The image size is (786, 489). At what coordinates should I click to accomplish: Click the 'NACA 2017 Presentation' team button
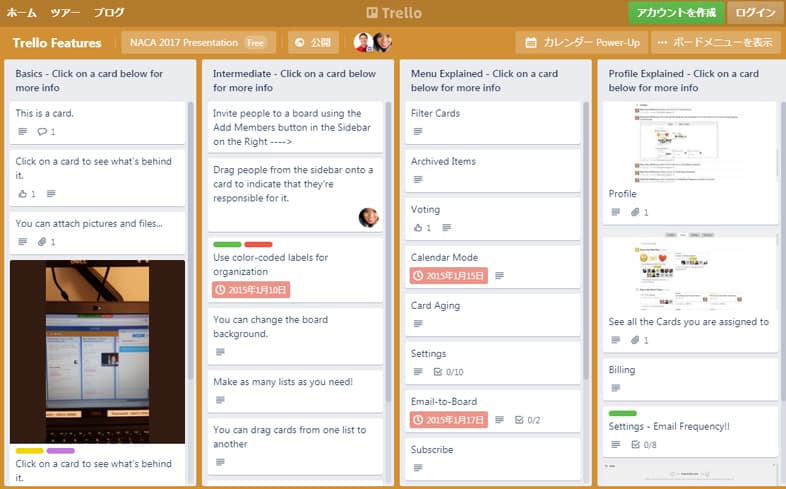click(199, 43)
